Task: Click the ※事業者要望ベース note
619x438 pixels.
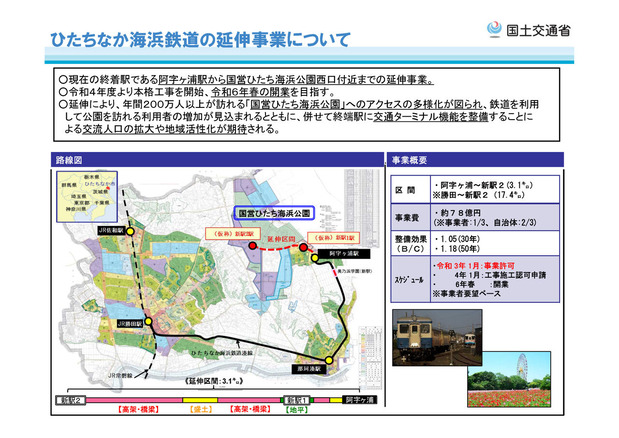Action: coord(467,294)
